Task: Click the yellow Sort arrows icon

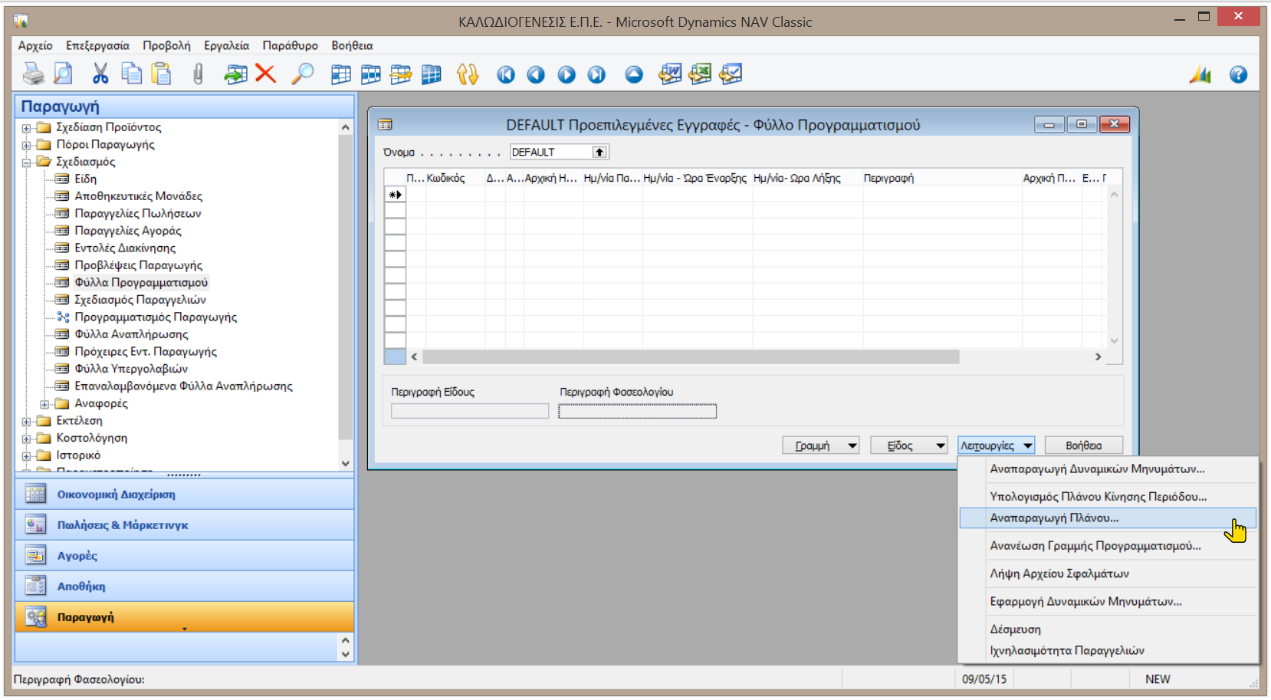Action: pyautogui.click(x=467, y=74)
